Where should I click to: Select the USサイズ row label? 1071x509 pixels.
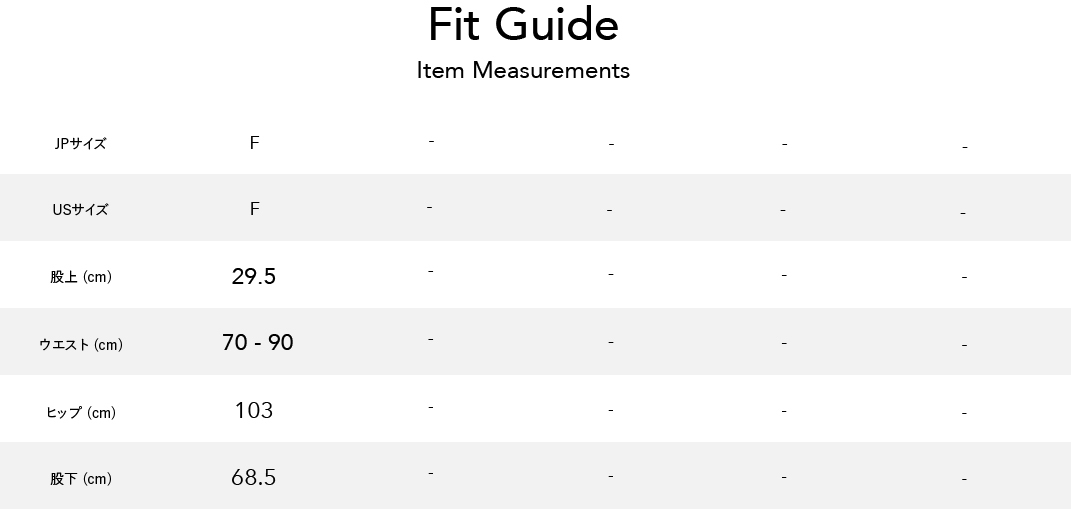(81, 210)
